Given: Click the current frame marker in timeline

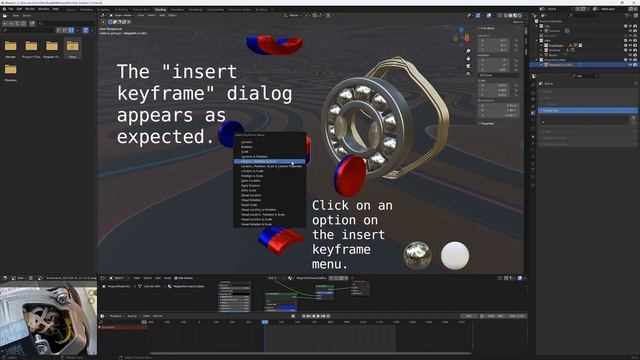Looking at the screenshot, I should pos(265,322).
